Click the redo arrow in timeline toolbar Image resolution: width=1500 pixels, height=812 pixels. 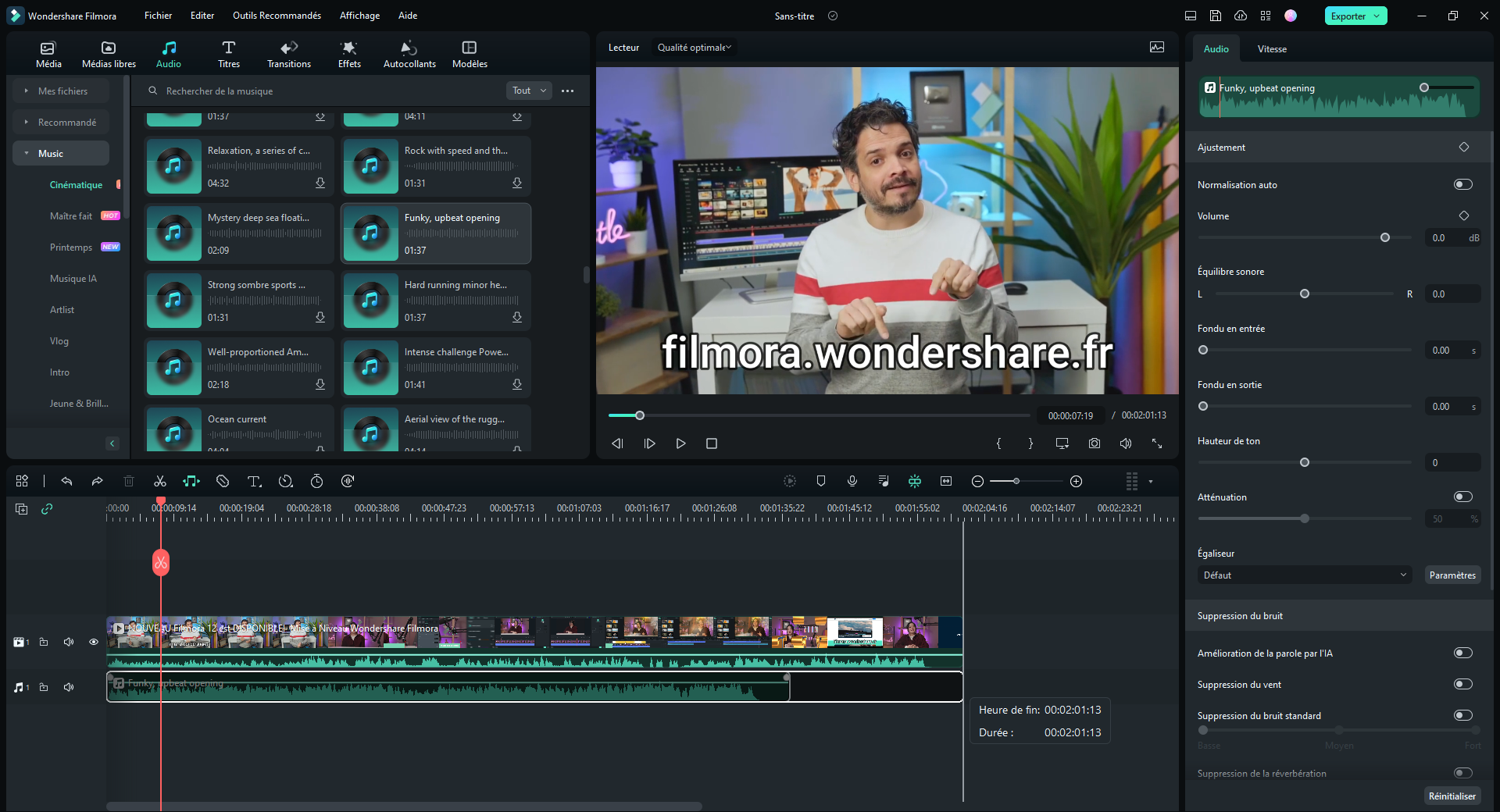point(97,481)
